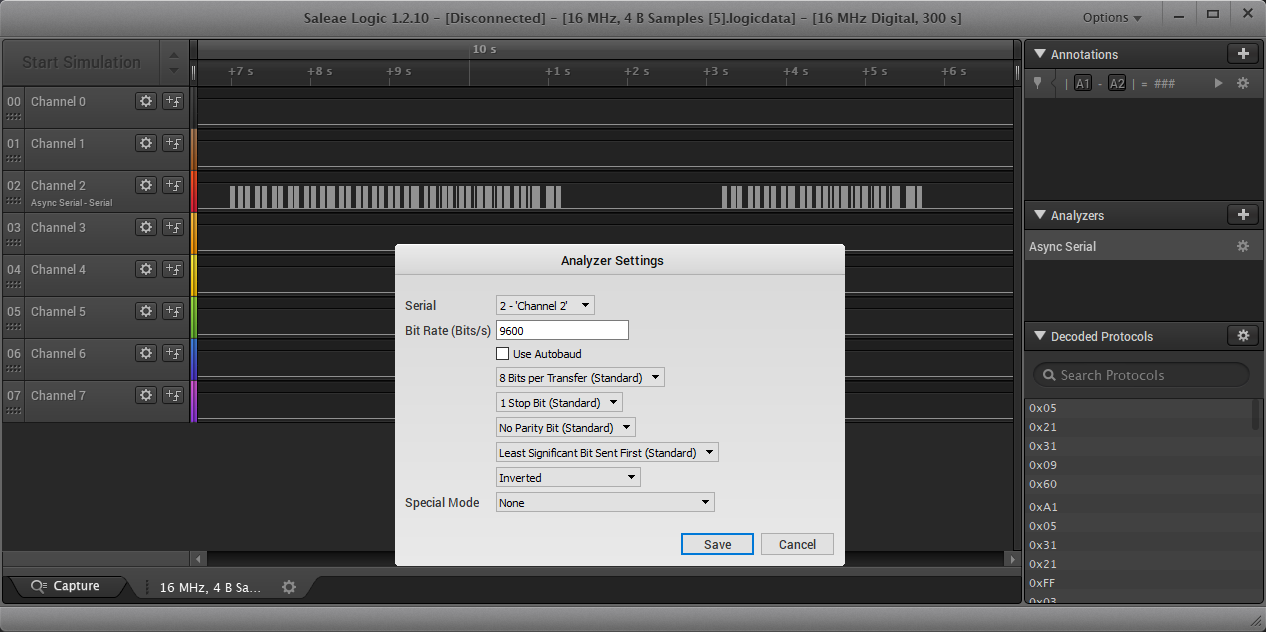This screenshot has width=1266, height=632.
Task: Set trigger edge on Channel 1
Action: [x=173, y=143]
